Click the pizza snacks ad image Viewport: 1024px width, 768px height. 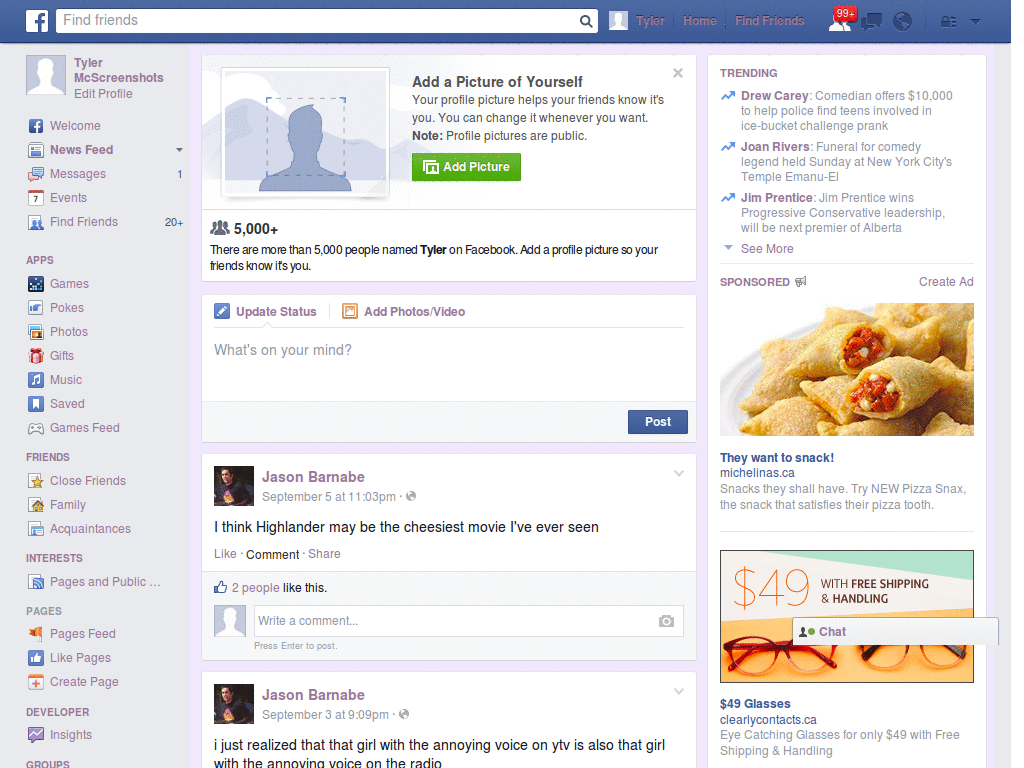point(846,370)
